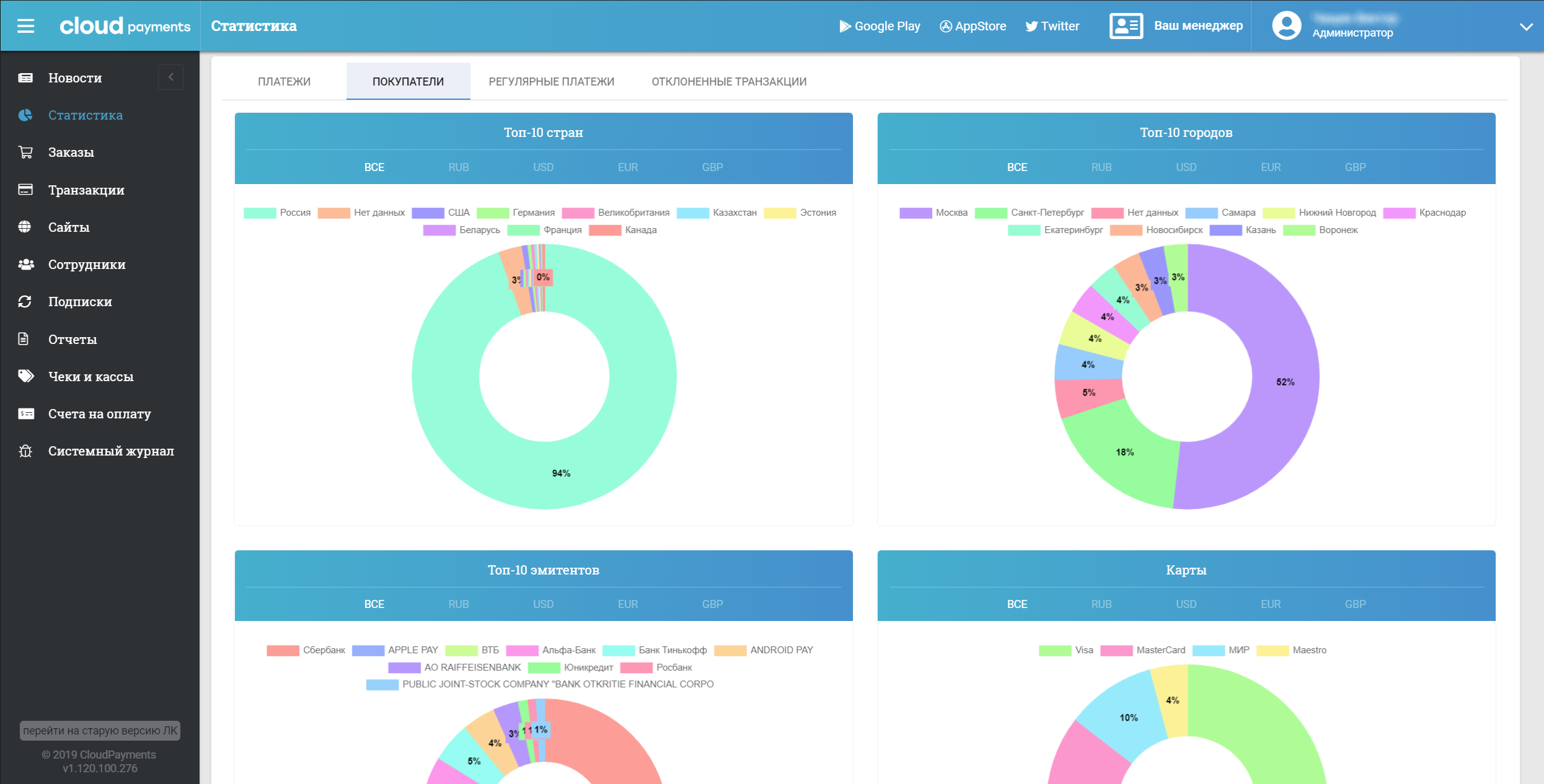
Task: Open the Заказы sidebar menu item
Action: coord(71,152)
